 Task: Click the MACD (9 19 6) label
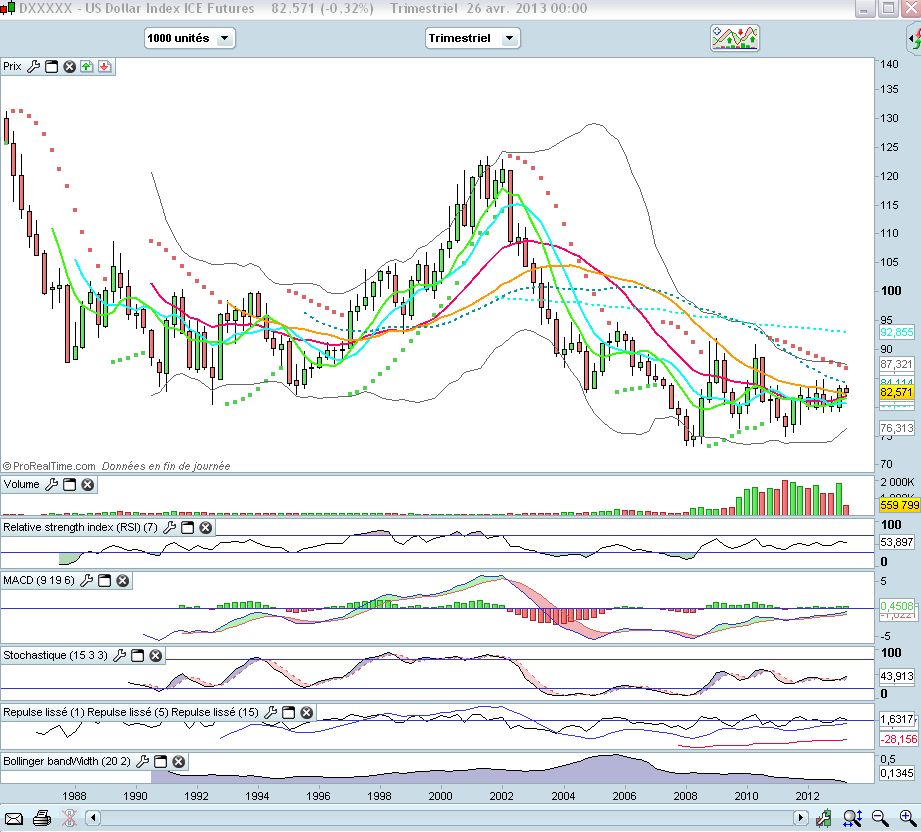pos(39,581)
